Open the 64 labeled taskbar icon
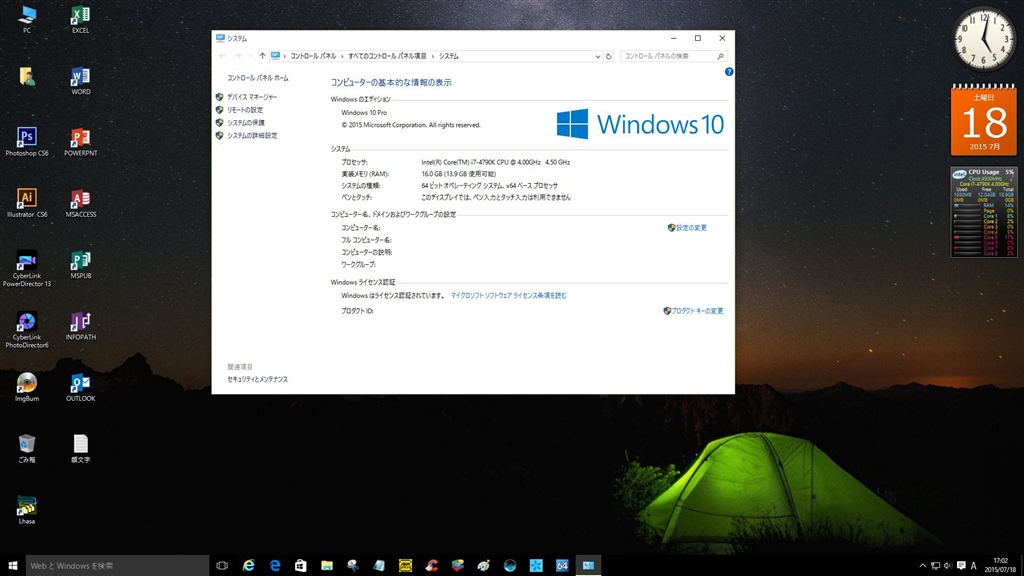 point(562,566)
